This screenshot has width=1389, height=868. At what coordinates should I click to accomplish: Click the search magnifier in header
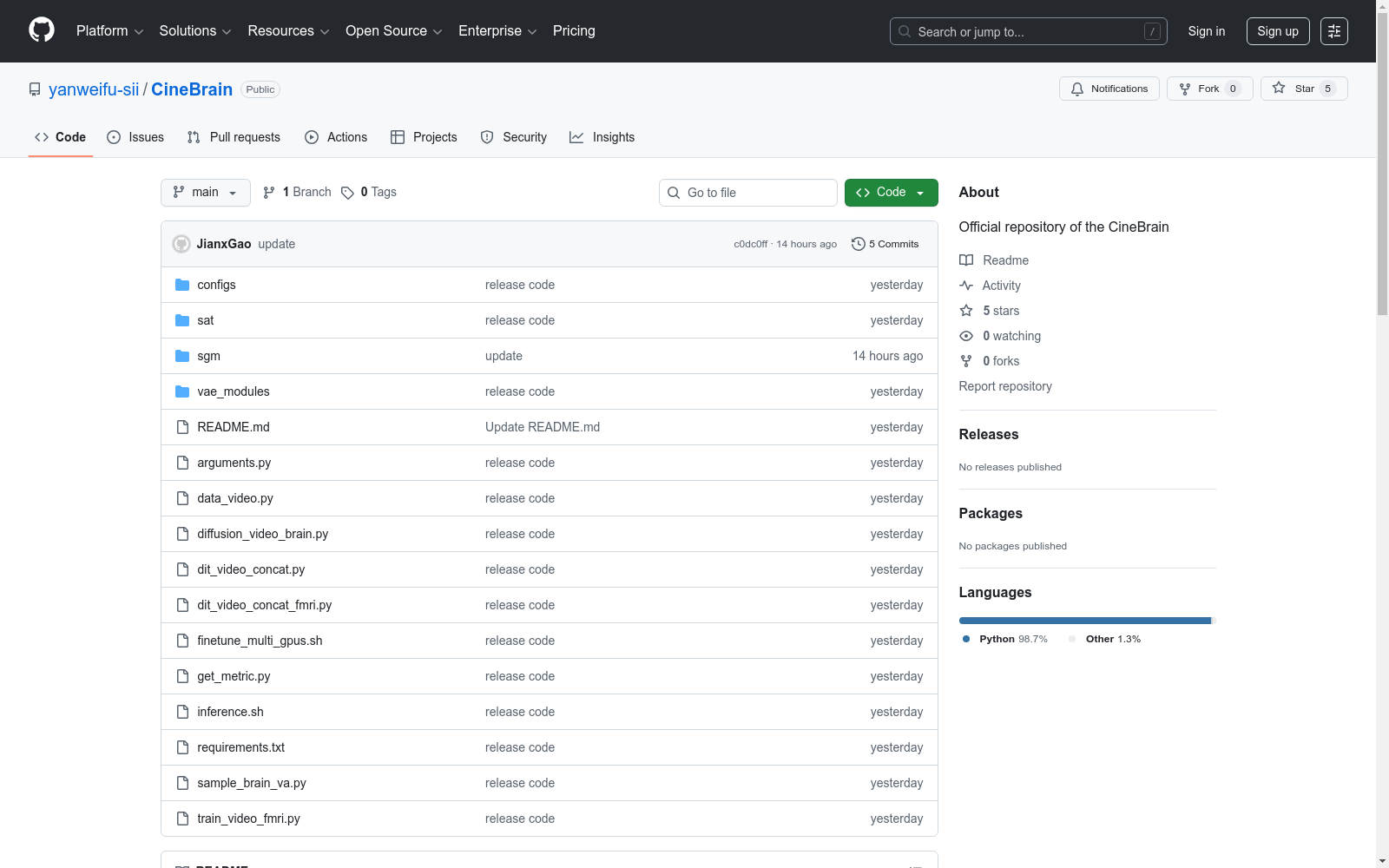click(x=905, y=31)
